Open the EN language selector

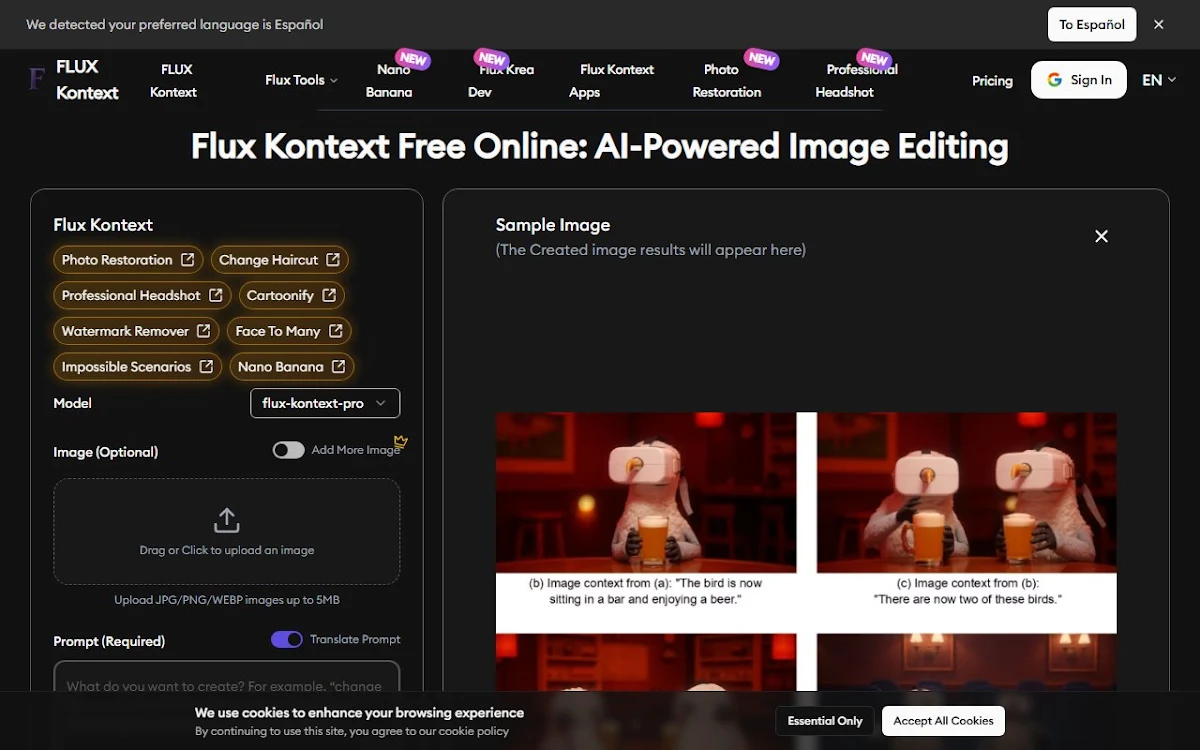coord(1159,80)
